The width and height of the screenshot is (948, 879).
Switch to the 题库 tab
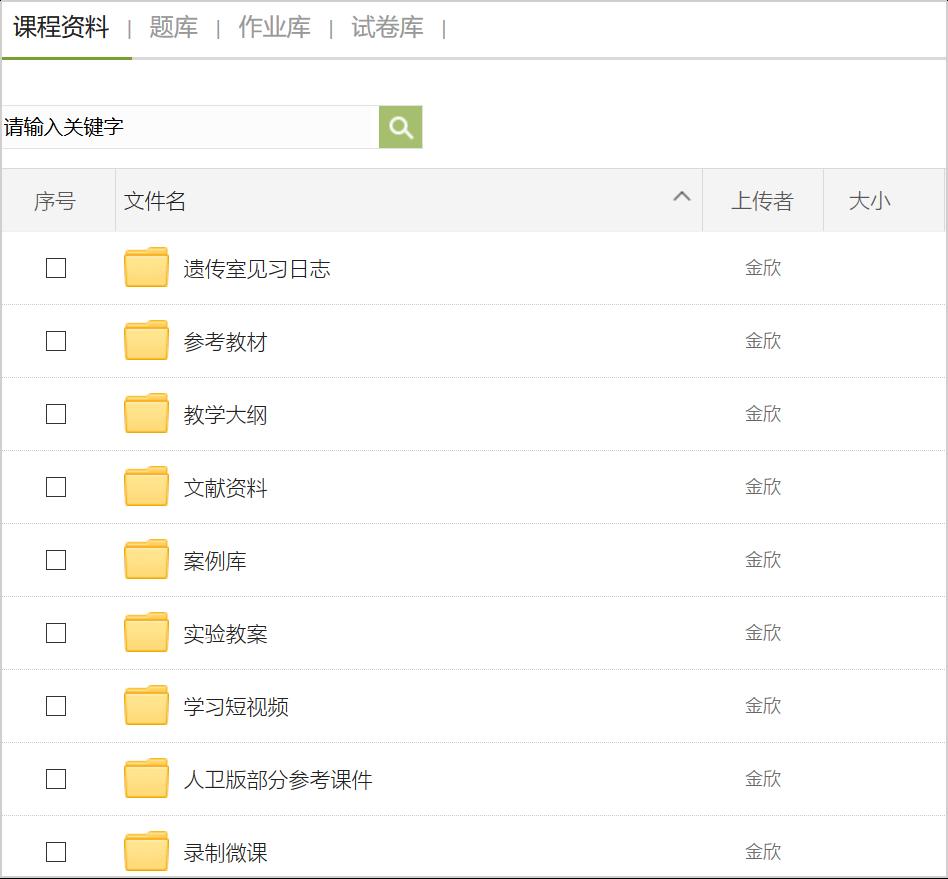click(x=174, y=28)
